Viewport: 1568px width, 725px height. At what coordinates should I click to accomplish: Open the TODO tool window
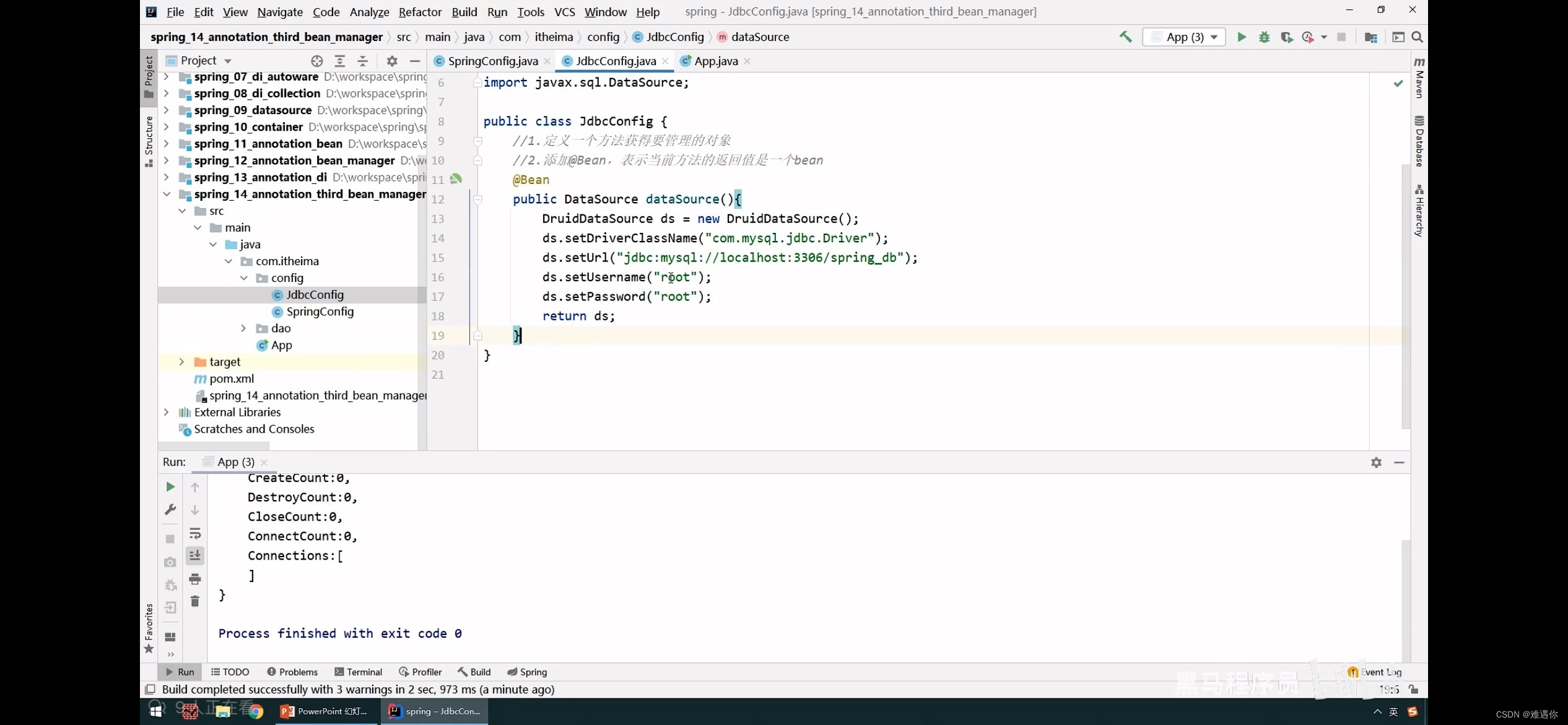point(230,672)
